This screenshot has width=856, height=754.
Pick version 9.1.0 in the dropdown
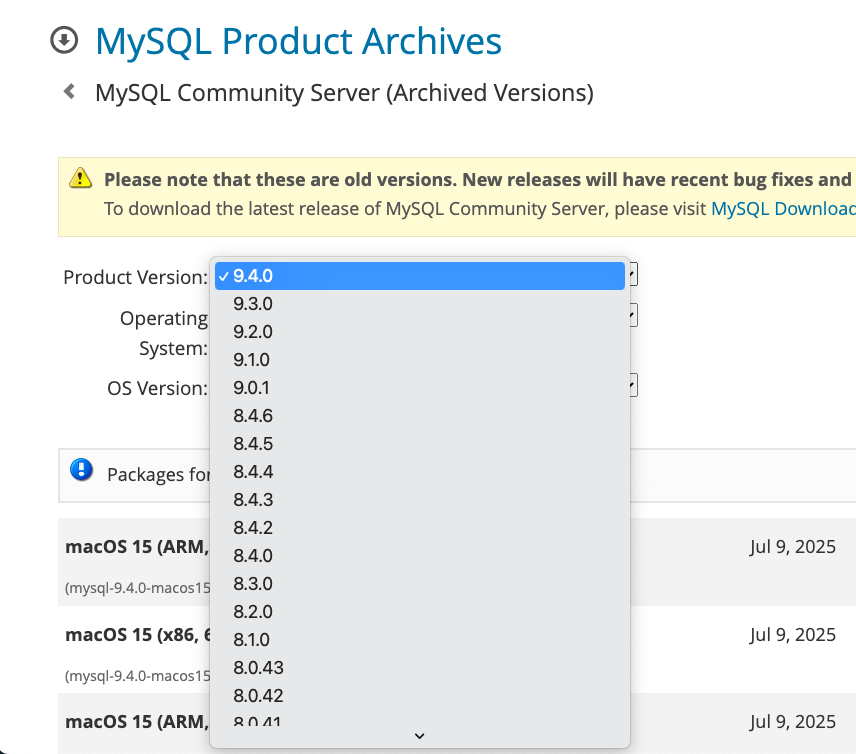coord(420,360)
